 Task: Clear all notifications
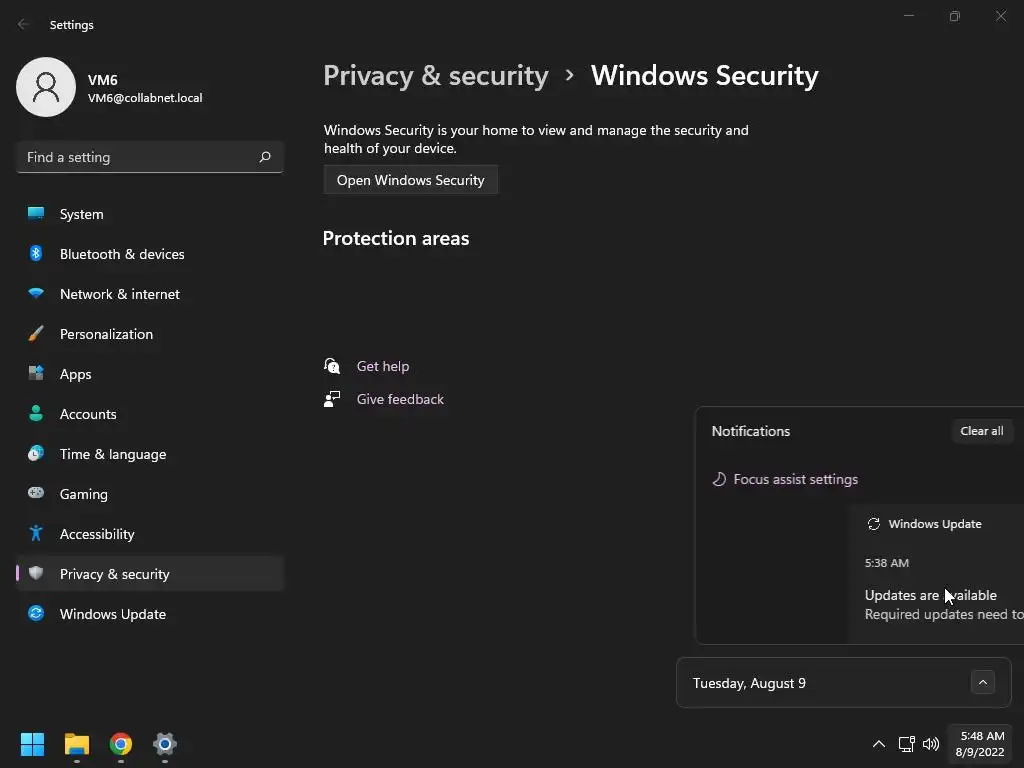pos(981,431)
